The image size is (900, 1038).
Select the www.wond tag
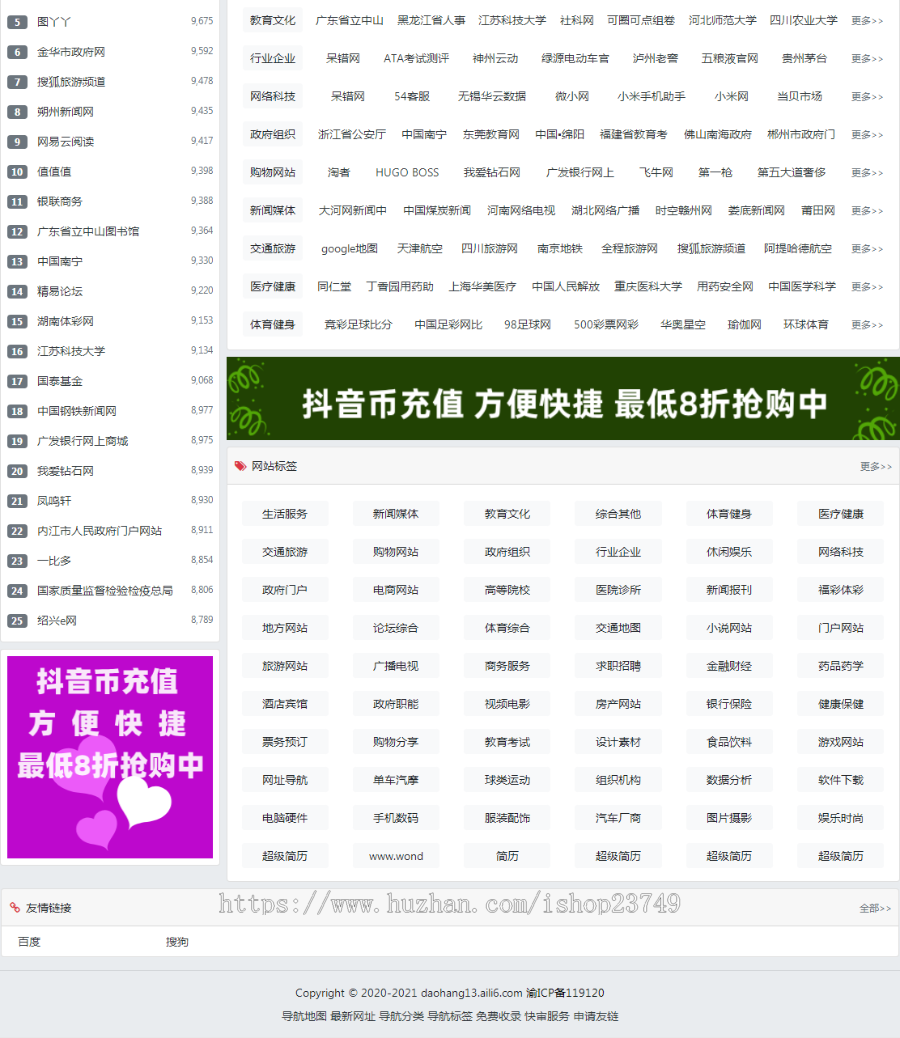tap(396, 857)
